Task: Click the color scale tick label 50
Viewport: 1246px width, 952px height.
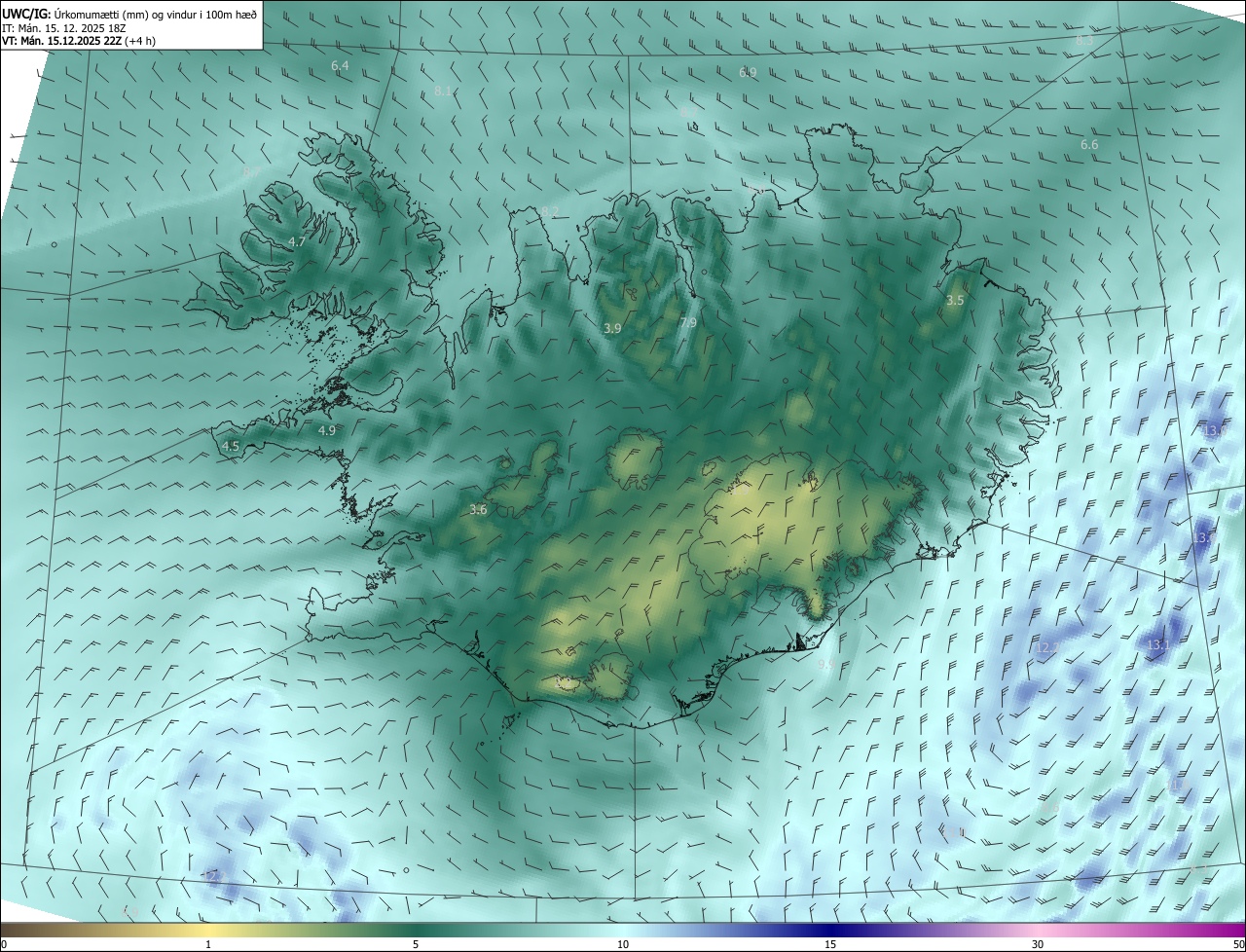Action: 1238,944
